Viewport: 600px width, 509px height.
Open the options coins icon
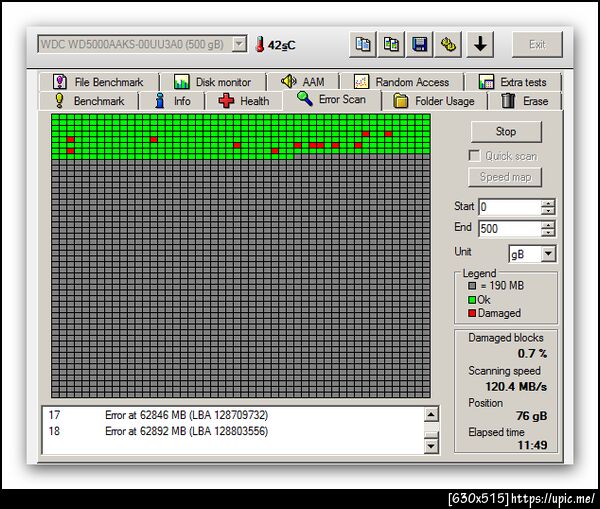point(448,44)
